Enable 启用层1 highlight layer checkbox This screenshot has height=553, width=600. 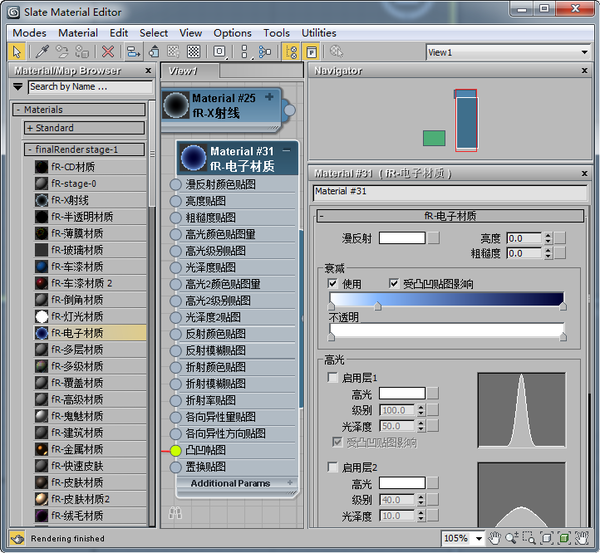click(x=333, y=378)
